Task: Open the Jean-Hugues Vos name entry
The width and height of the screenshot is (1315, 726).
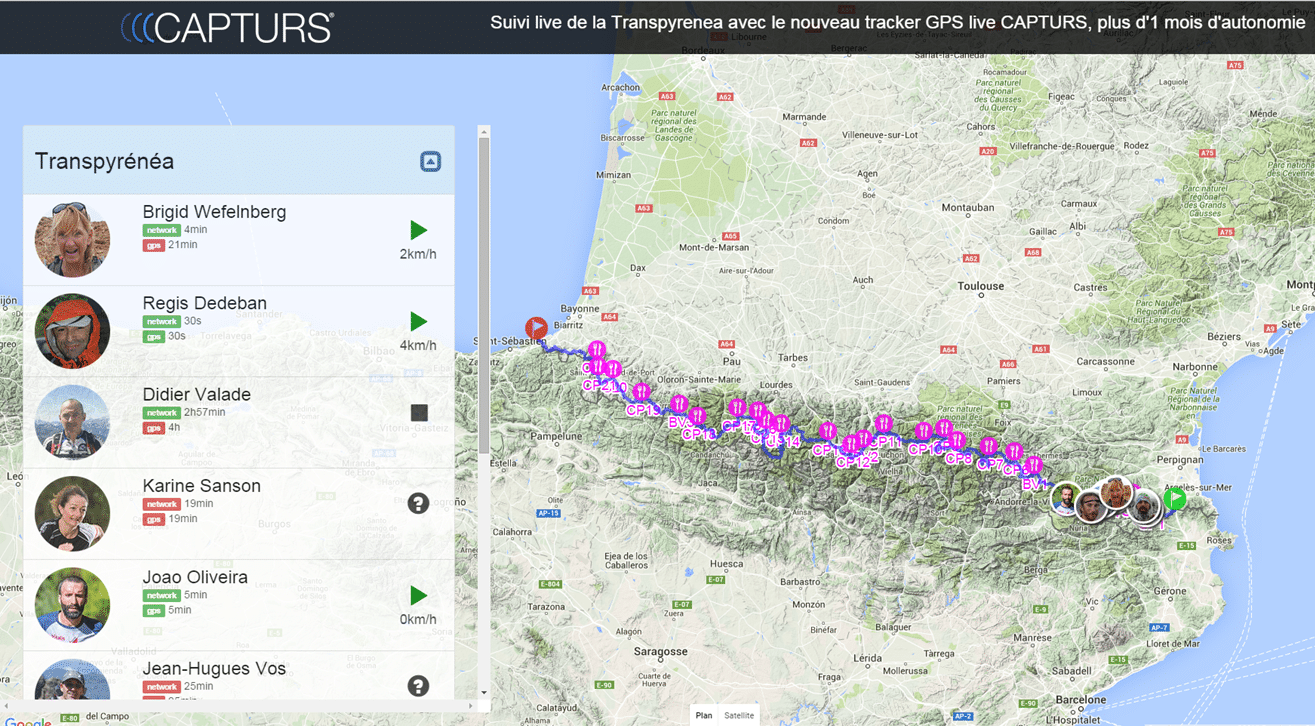Action: click(x=214, y=669)
